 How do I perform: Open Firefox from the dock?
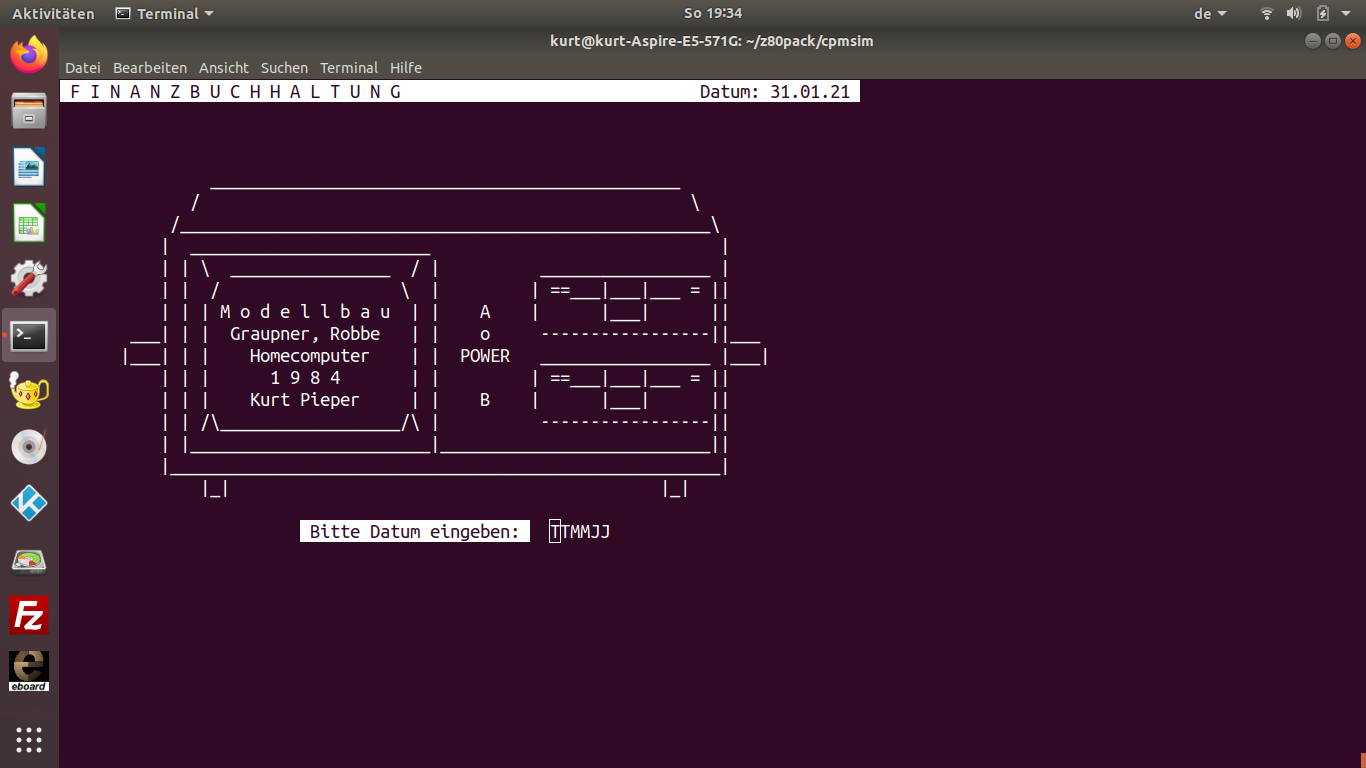pyautogui.click(x=29, y=54)
